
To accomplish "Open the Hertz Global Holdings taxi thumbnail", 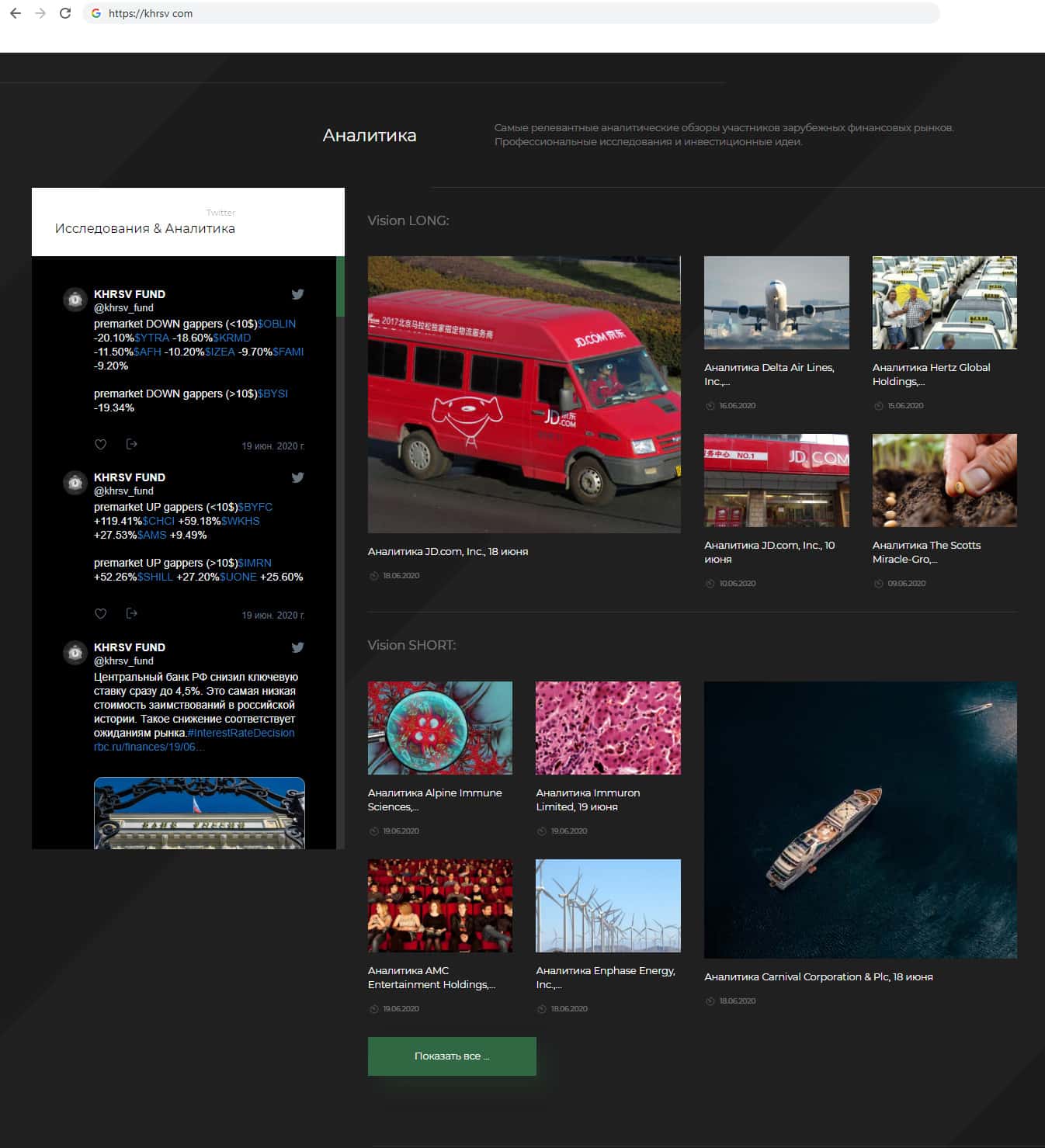I will coord(945,303).
